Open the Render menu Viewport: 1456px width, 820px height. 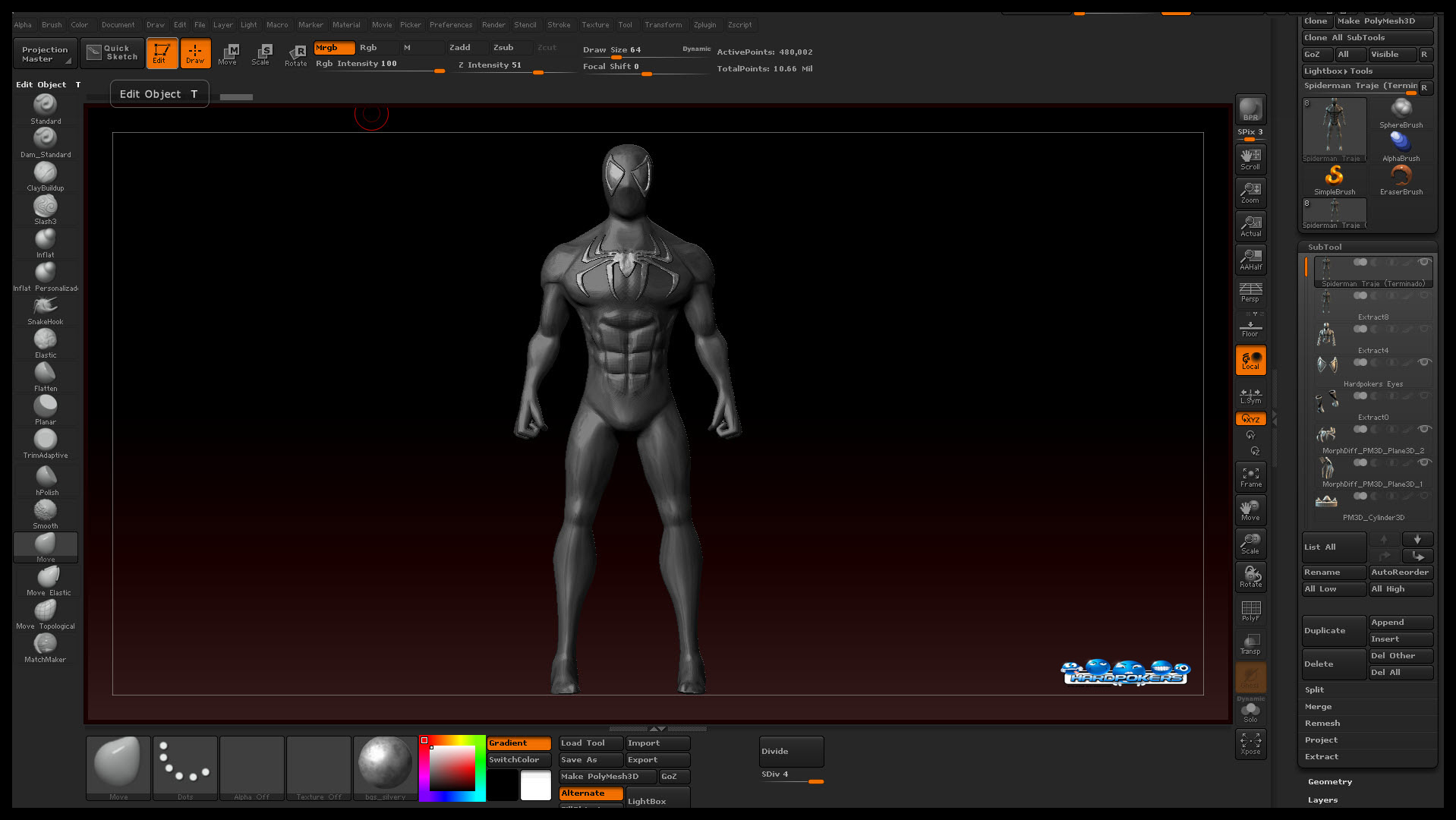click(x=493, y=25)
